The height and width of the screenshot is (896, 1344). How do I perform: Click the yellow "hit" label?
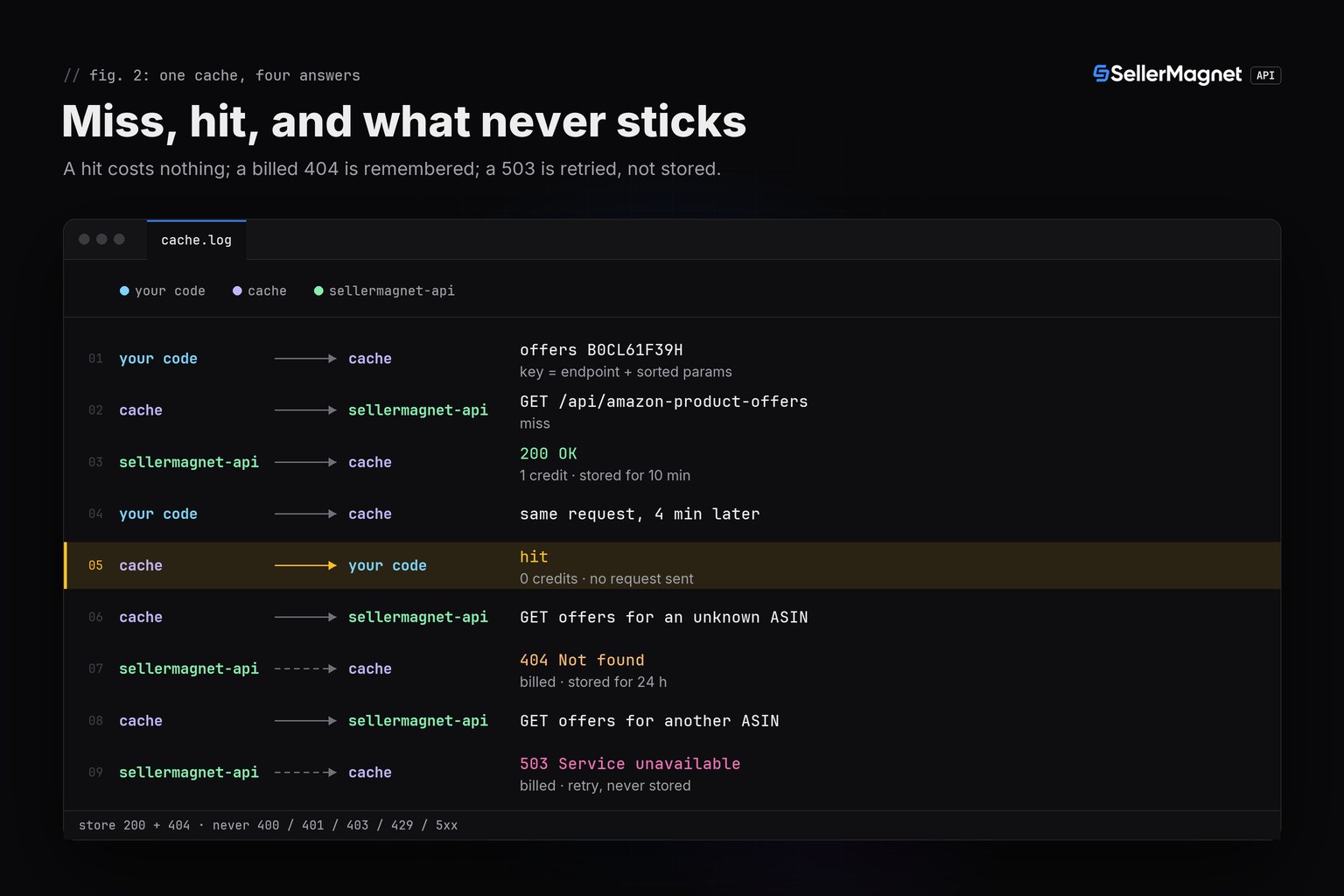(534, 556)
